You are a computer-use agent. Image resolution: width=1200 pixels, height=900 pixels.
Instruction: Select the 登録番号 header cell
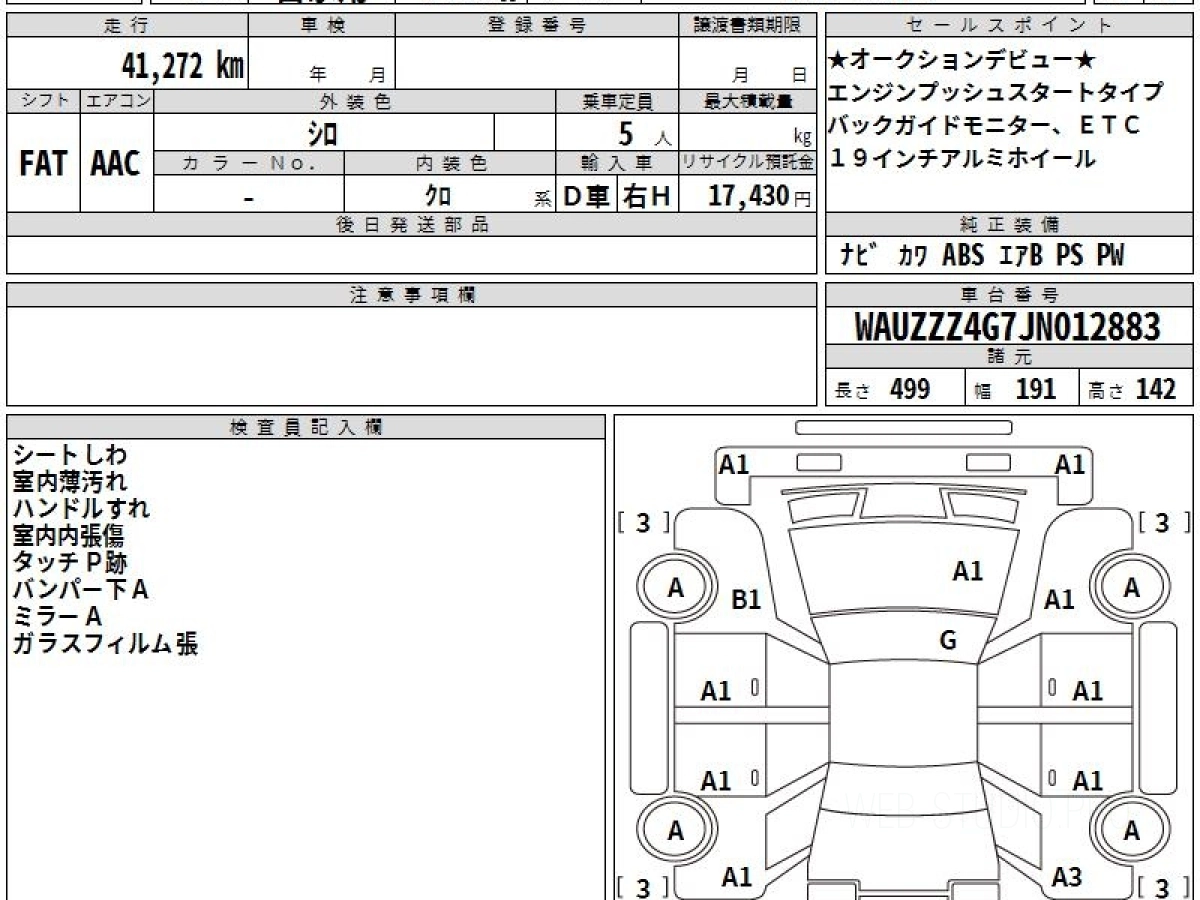coord(537,26)
